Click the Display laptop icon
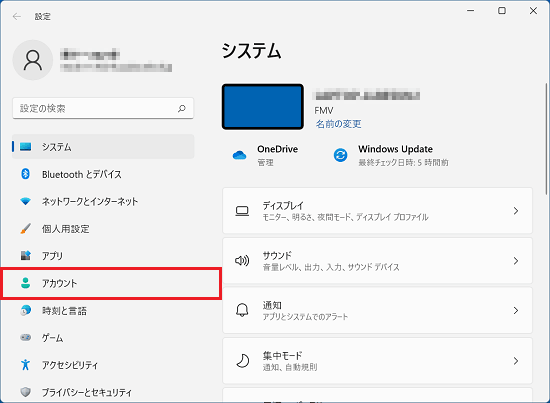This screenshot has height=403, width=550. coord(242,211)
